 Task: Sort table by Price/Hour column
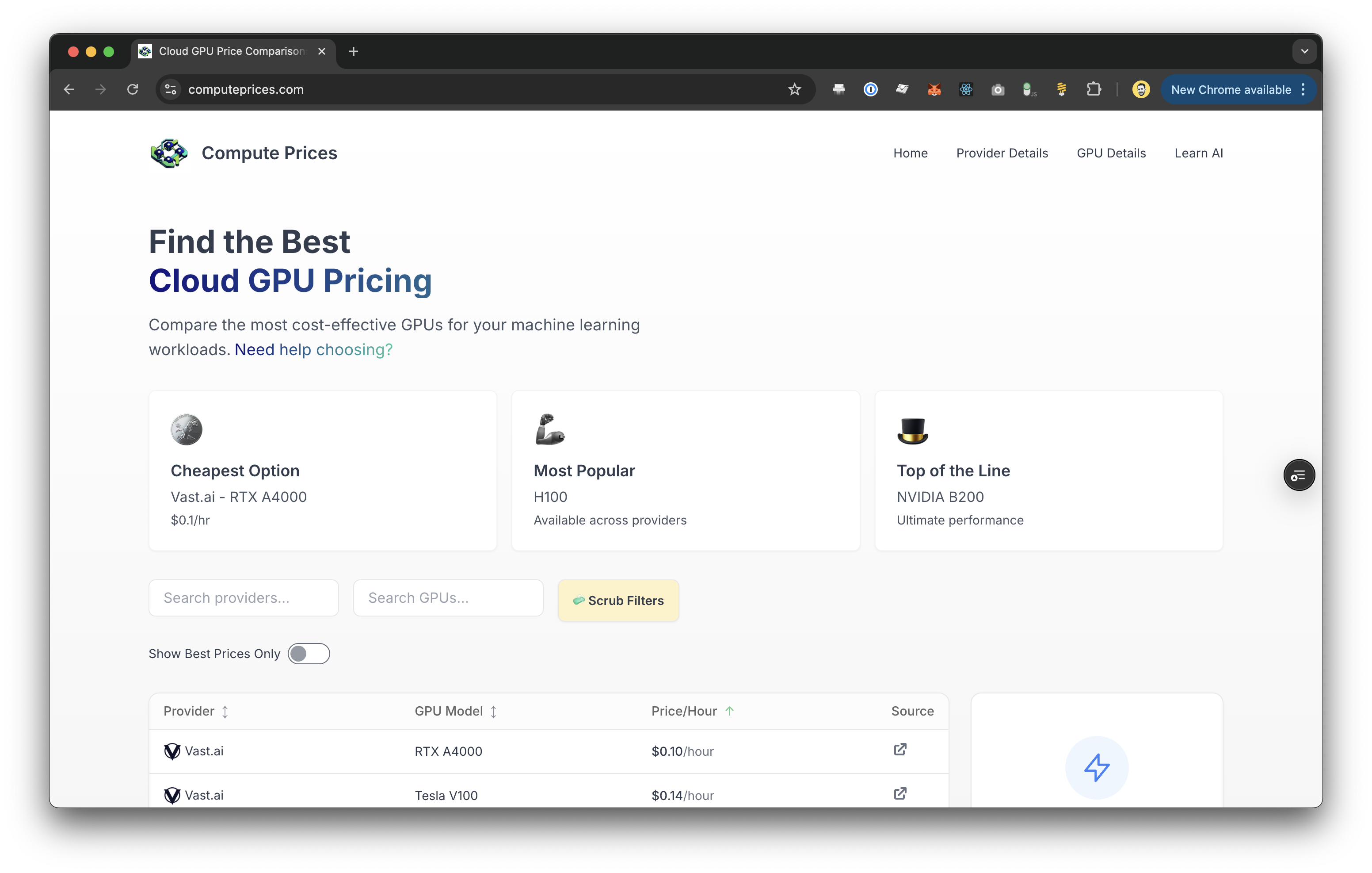[692, 711]
